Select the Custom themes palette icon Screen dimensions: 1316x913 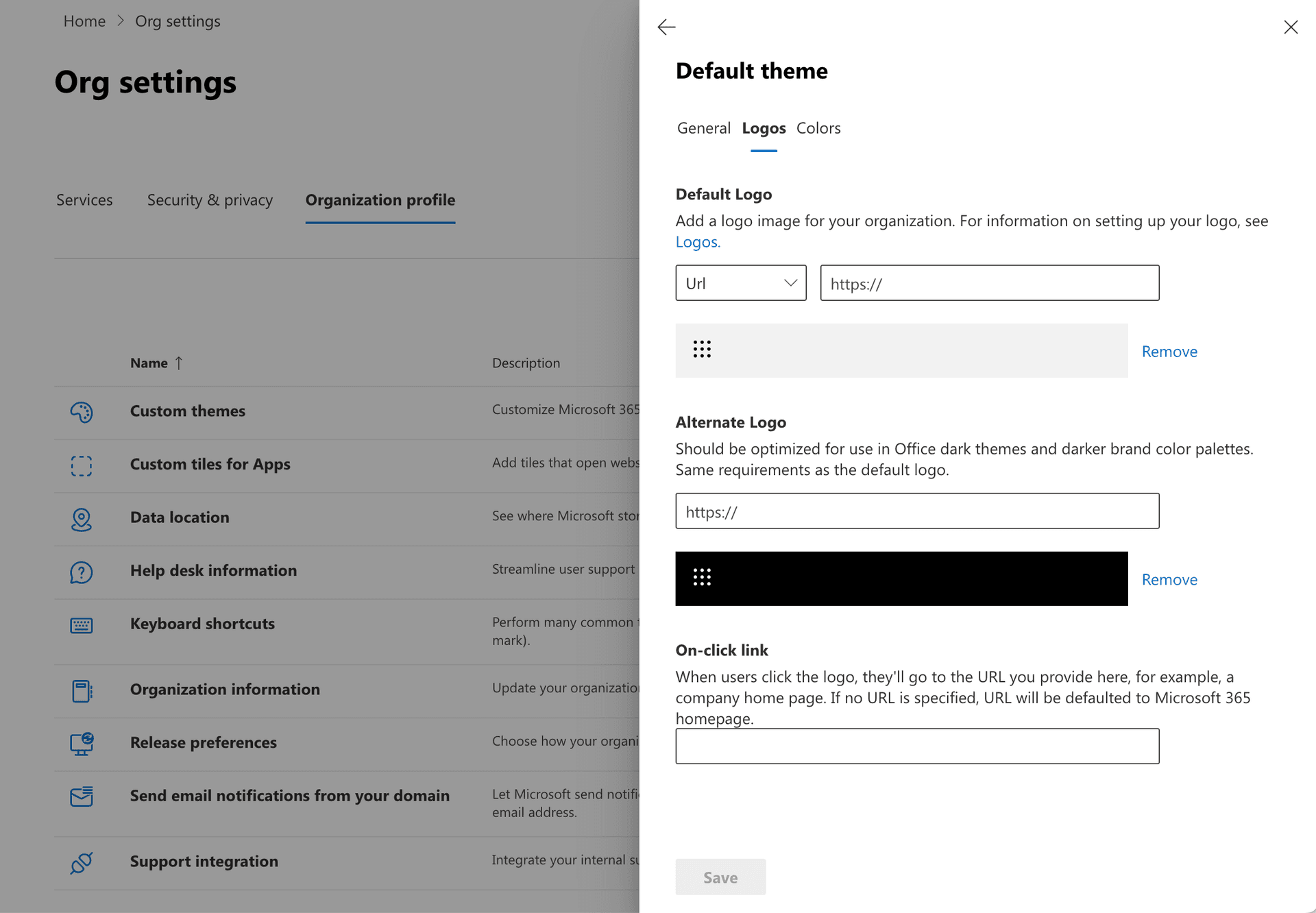(81, 412)
